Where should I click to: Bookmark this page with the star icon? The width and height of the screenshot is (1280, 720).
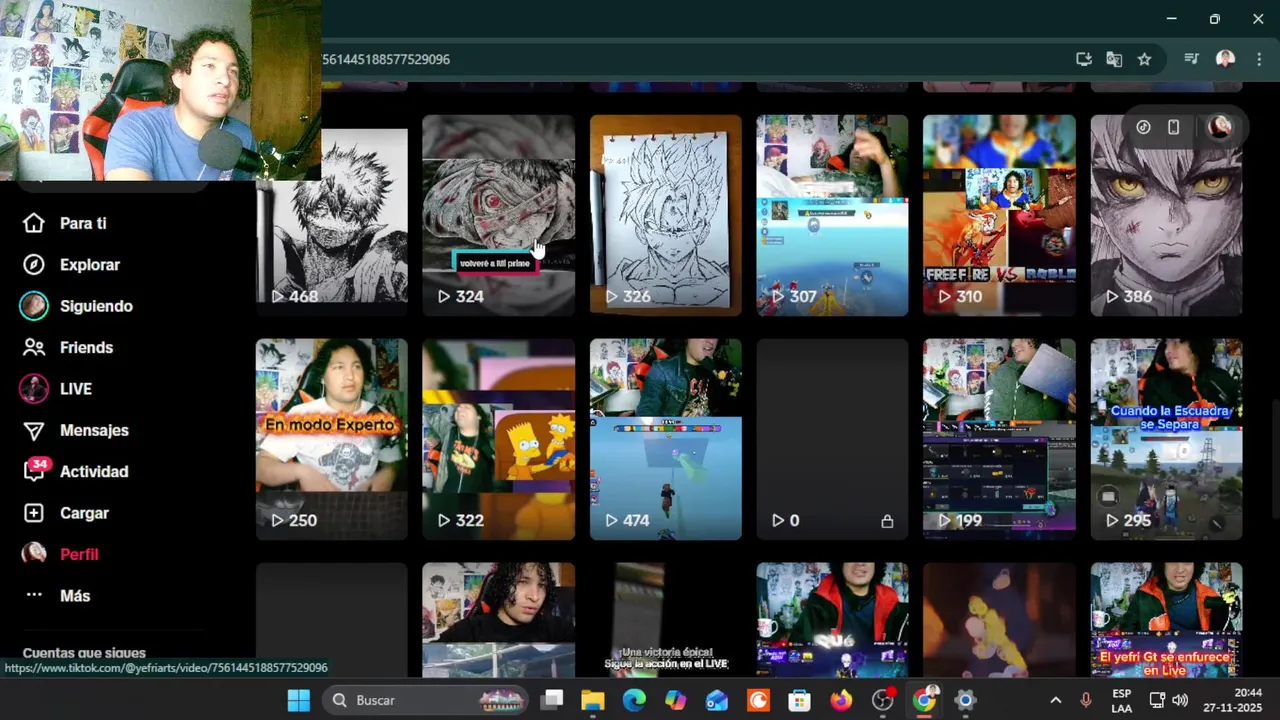[1144, 59]
